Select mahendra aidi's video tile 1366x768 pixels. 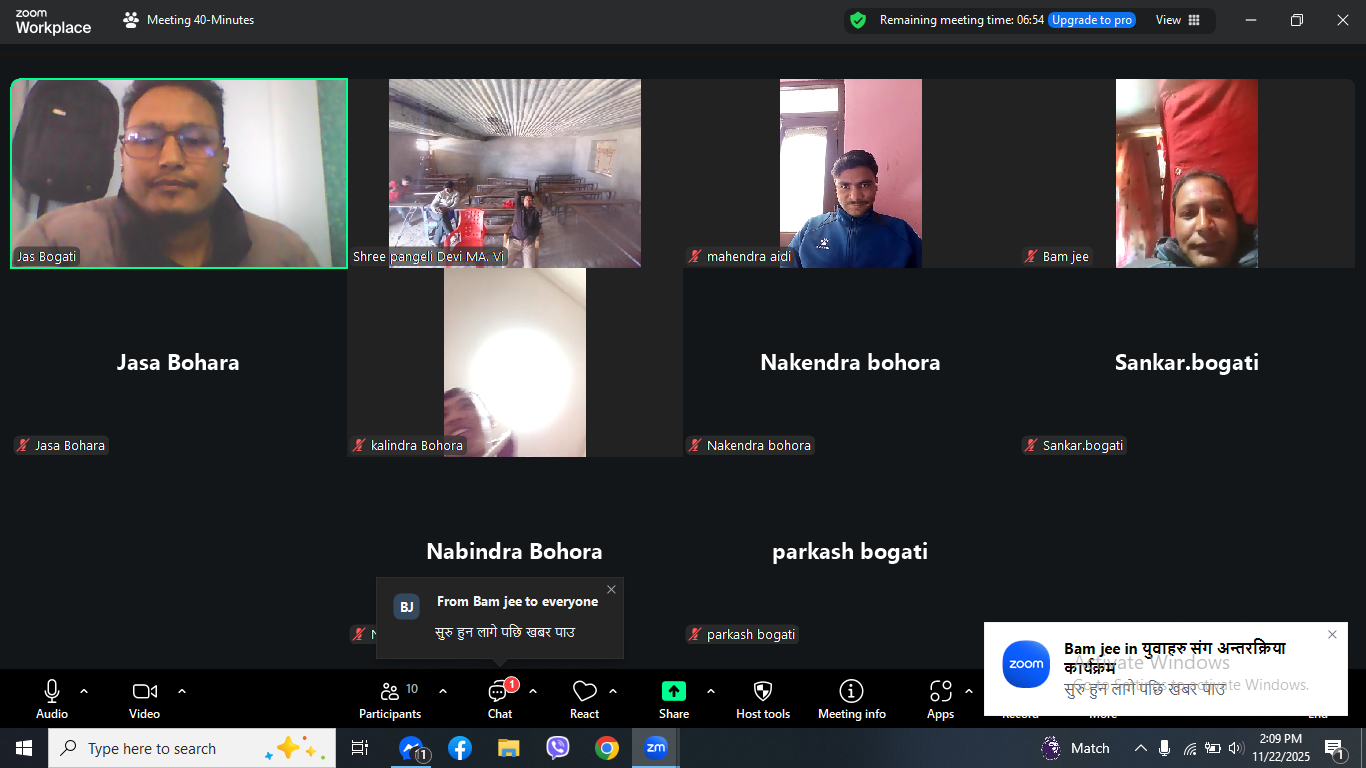point(850,173)
